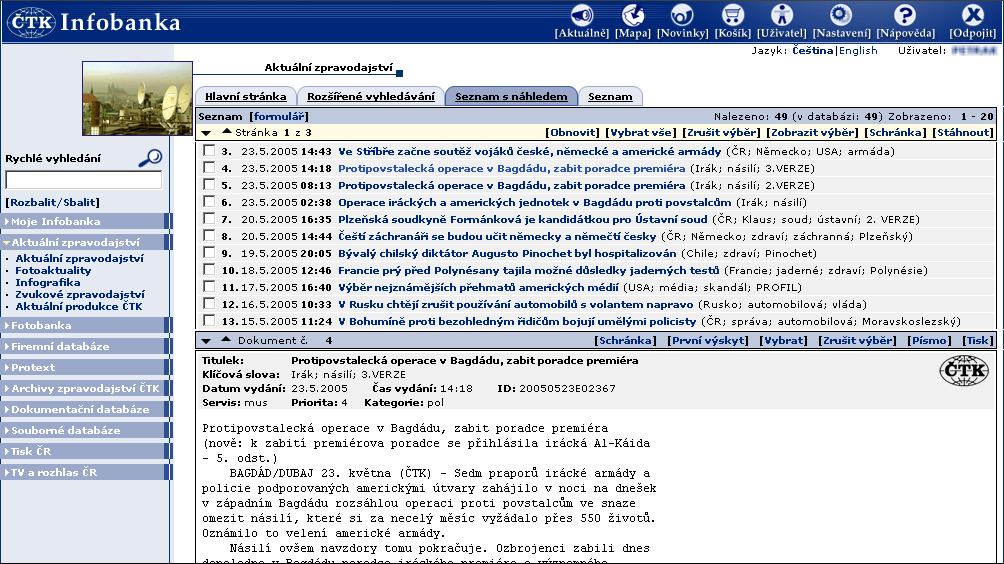Click the quick search input field
This screenshot has height=564, width=1004.
tap(83, 181)
